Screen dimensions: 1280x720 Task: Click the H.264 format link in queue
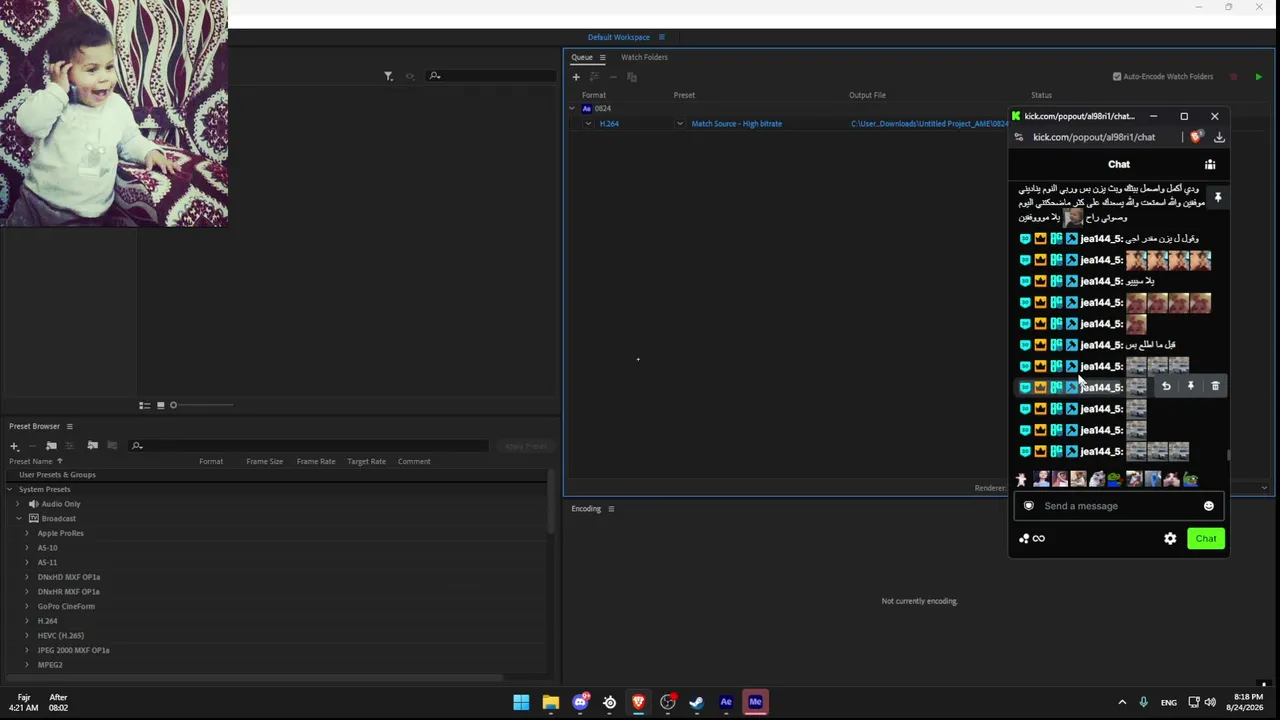(609, 124)
